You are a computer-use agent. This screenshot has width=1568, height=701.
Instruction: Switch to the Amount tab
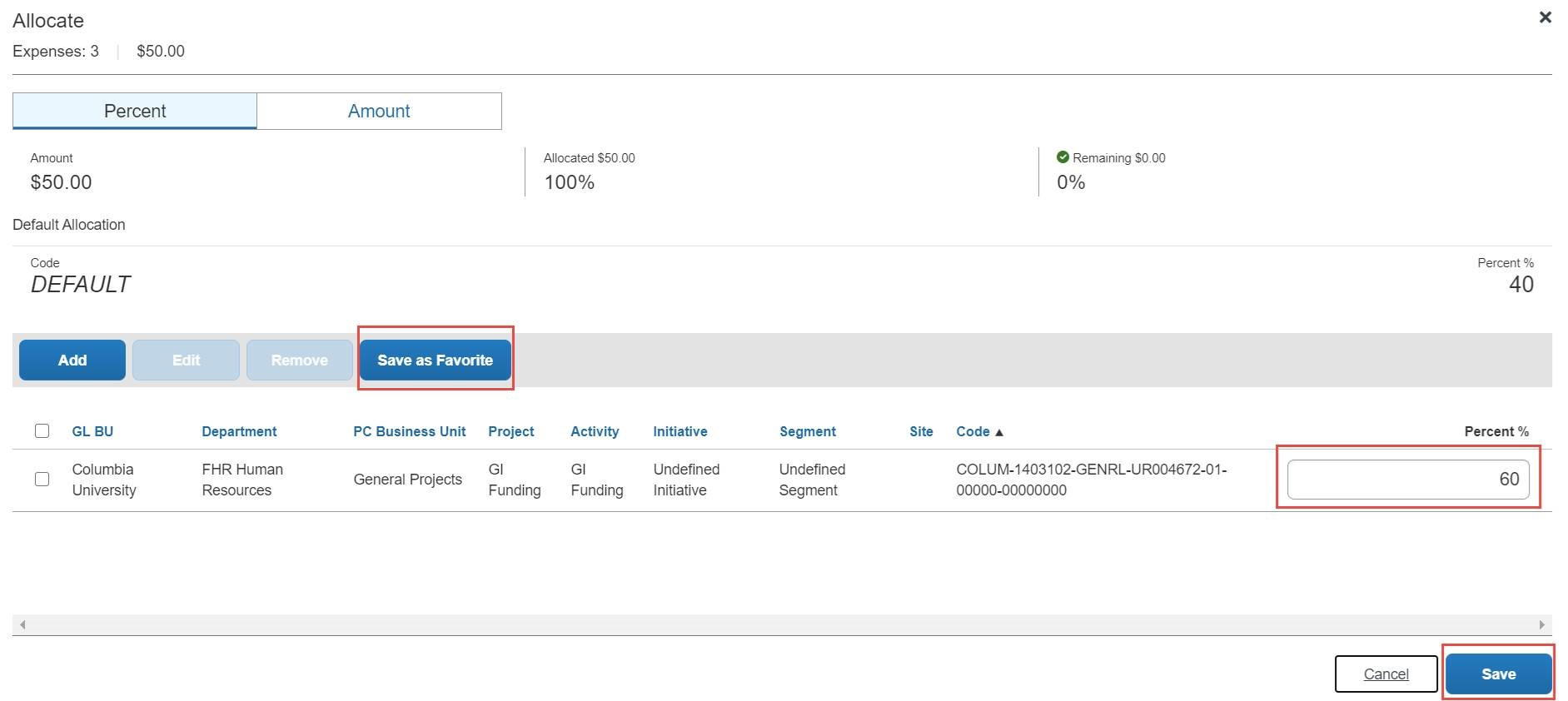pyautogui.click(x=379, y=111)
